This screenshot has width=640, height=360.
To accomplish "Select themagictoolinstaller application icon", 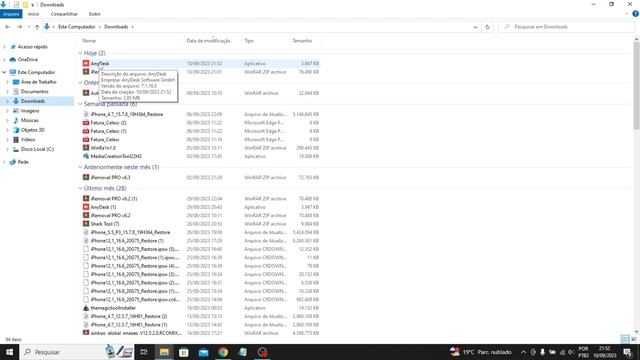I will (86, 308).
